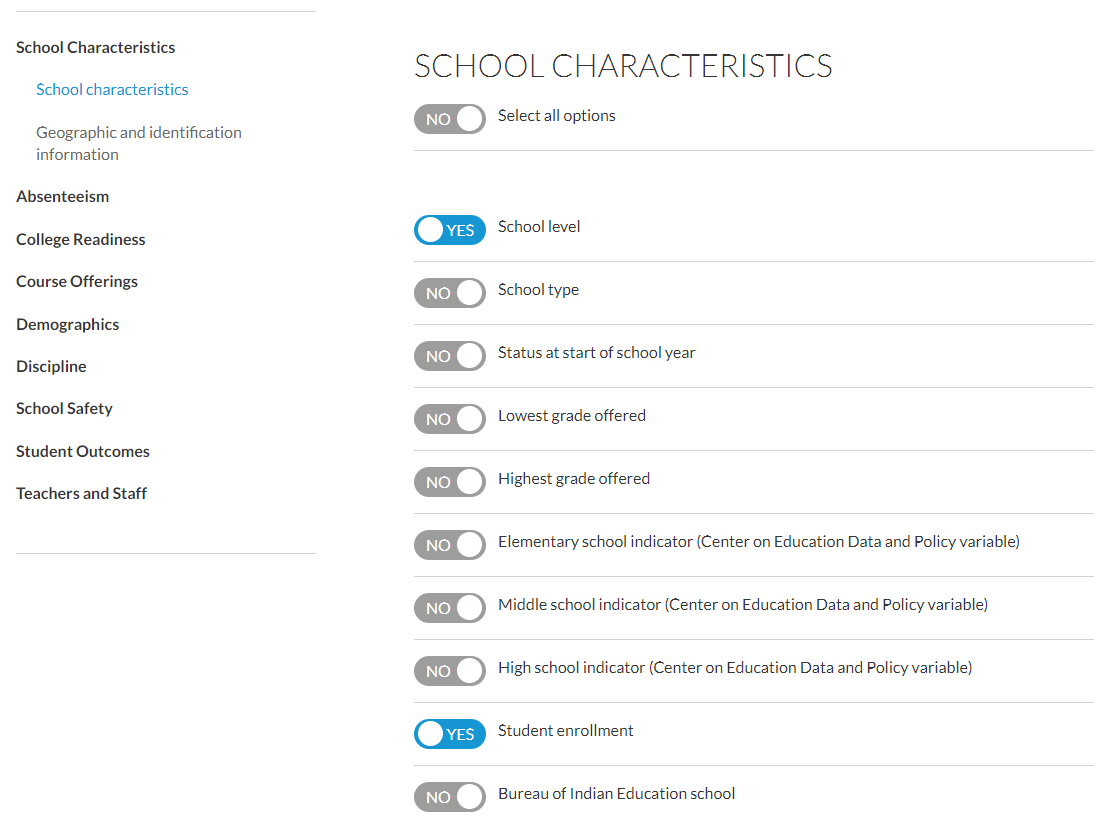Turn off the School level toggle
The image size is (1118, 821).
pos(449,230)
